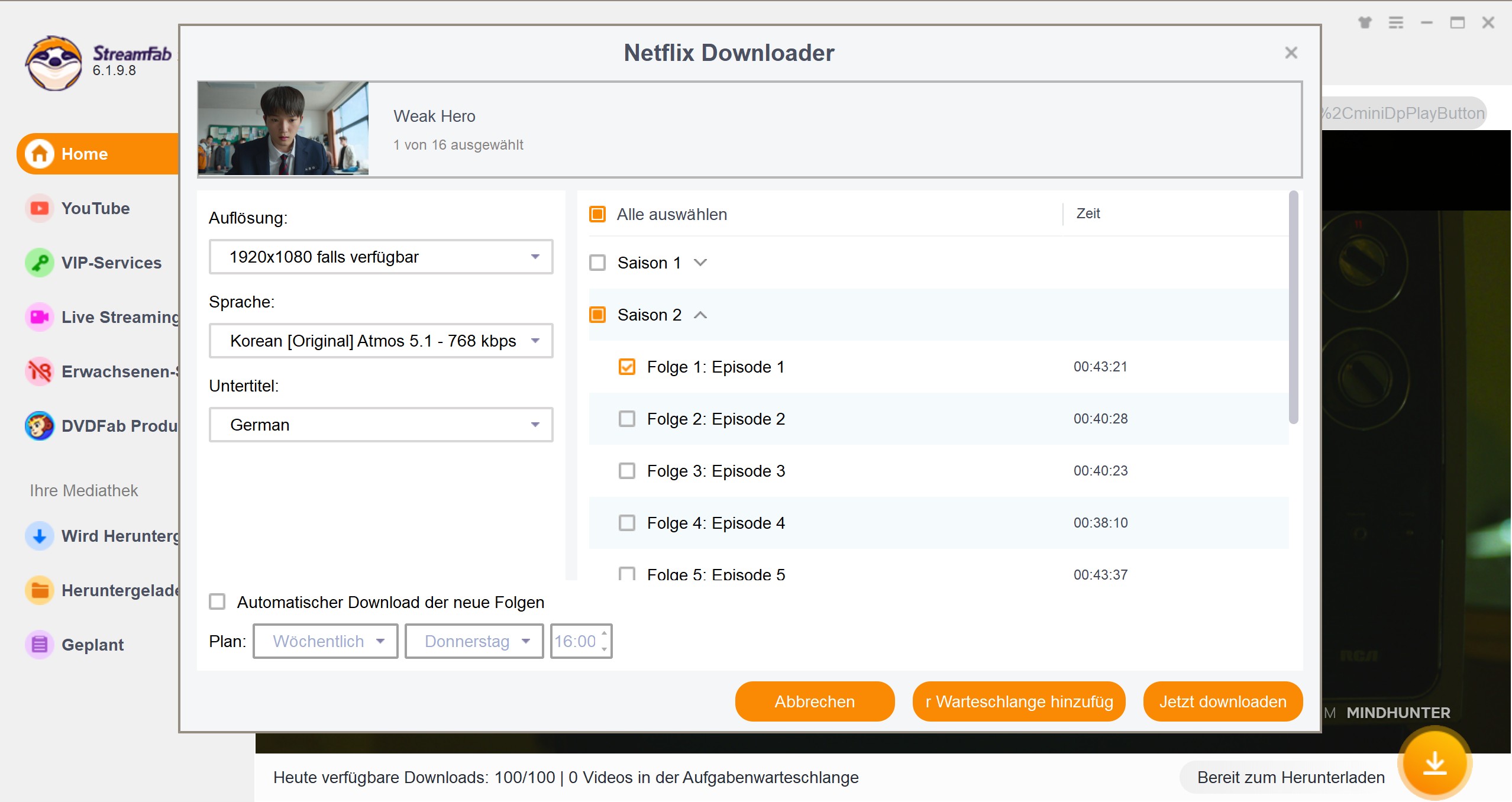
Task: Open the downloading list 'Wird Herunterg...'
Action: tap(120, 536)
